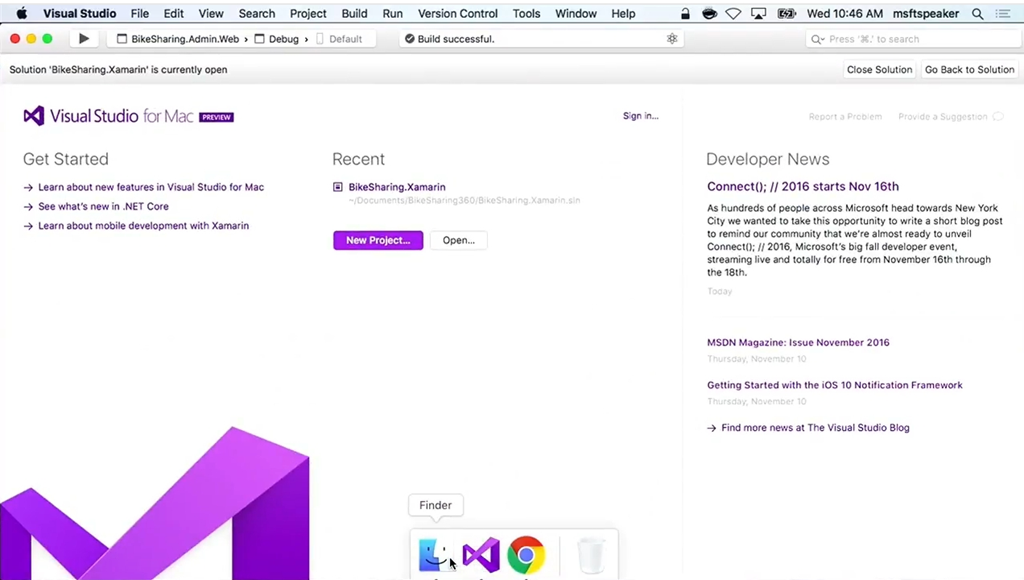Open iOS 10 Notification Framework article
Image resolution: width=1024 pixels, height=580 pixels.
[835, 385]
